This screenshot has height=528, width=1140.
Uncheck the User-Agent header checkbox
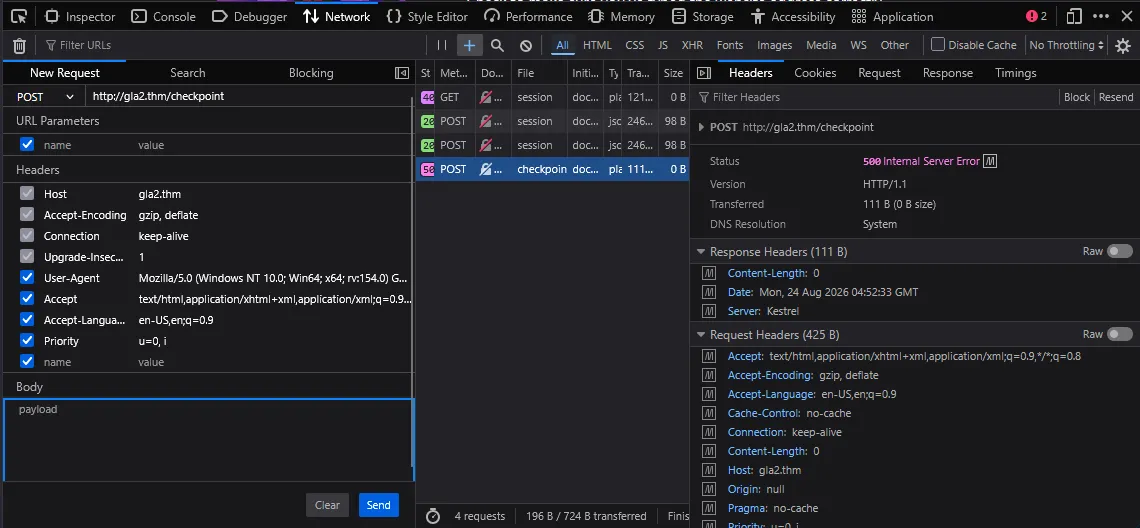coord(27,278)
